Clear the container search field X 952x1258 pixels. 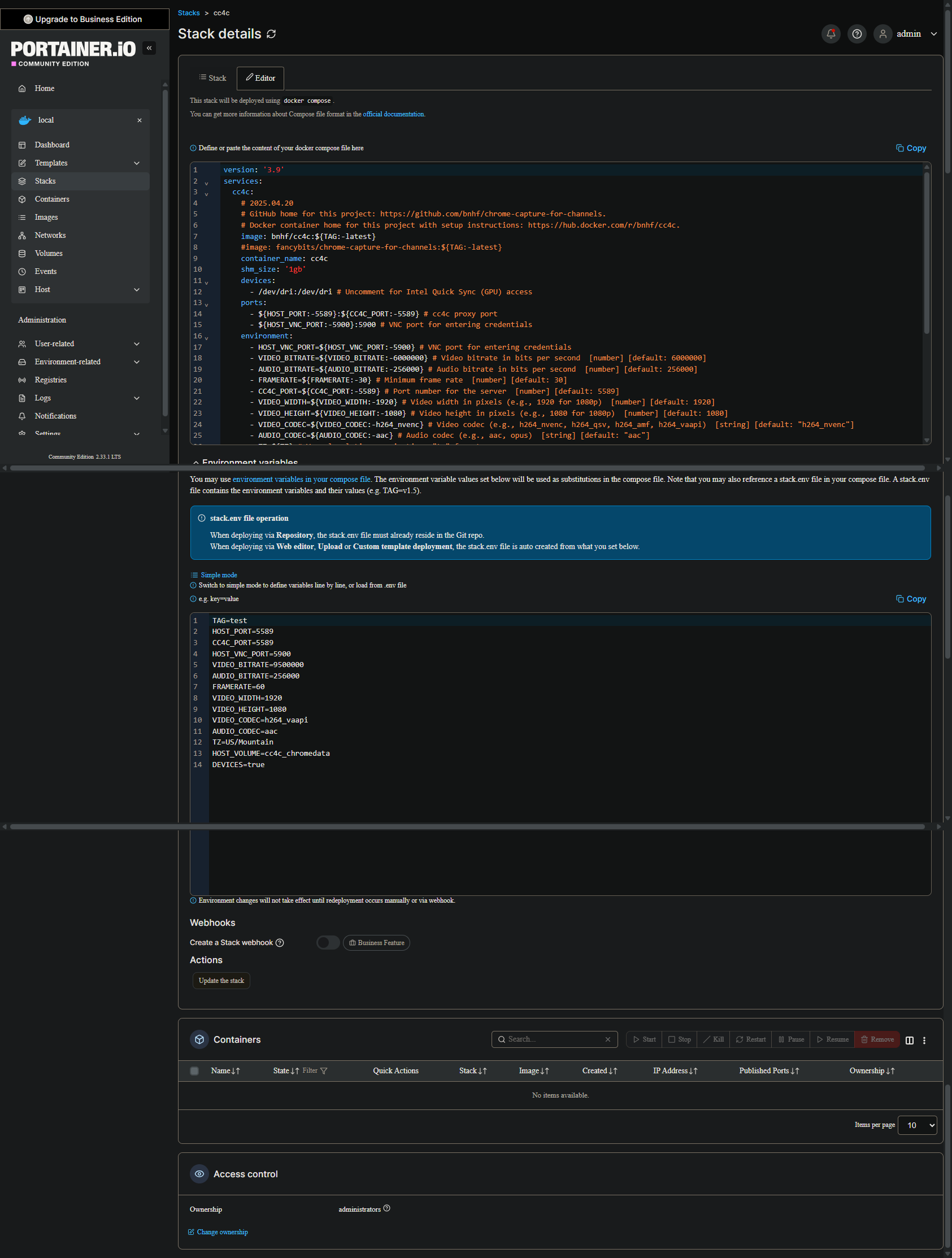(607, 1039)
